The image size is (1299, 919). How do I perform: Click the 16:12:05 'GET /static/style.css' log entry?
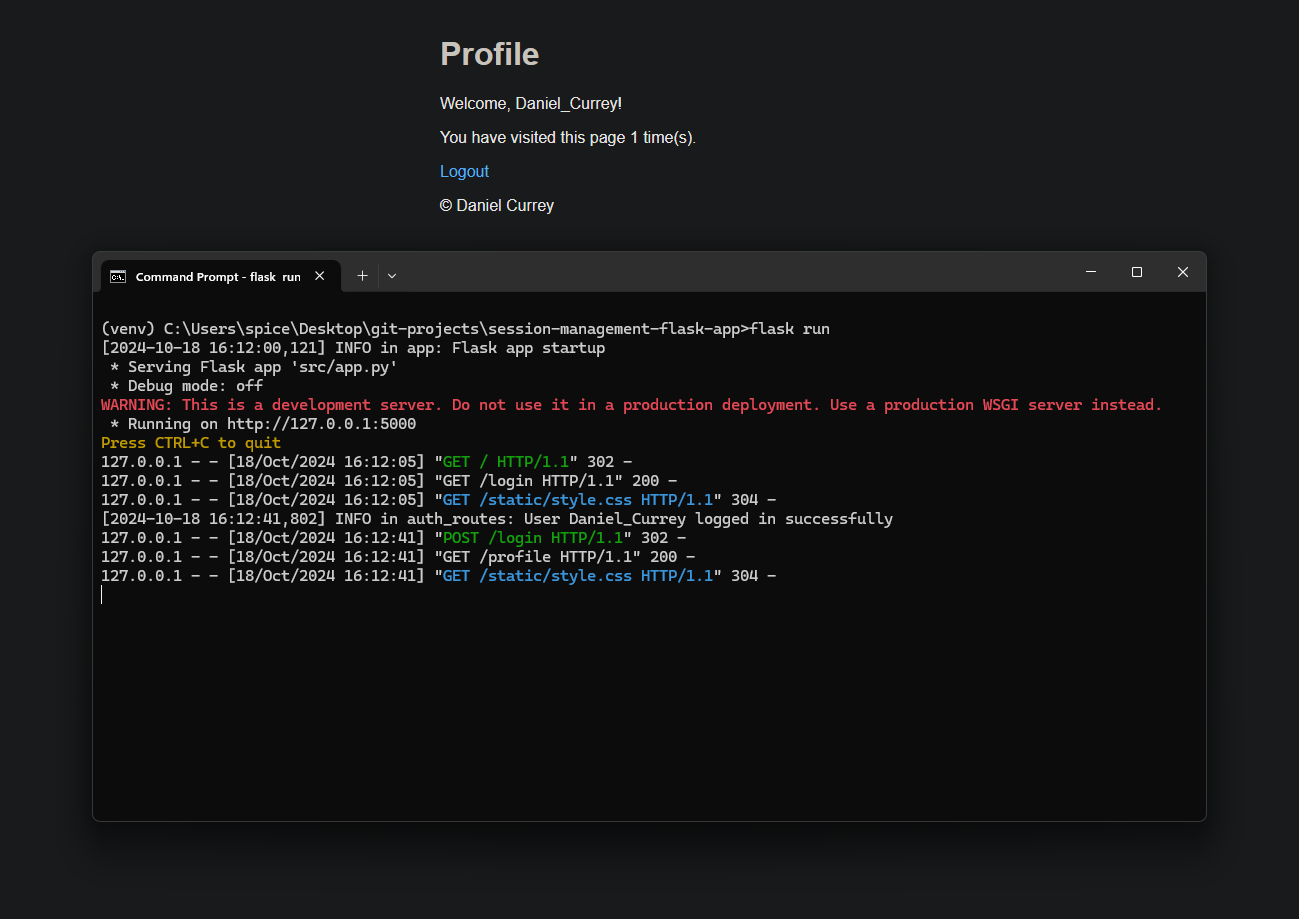439,500
